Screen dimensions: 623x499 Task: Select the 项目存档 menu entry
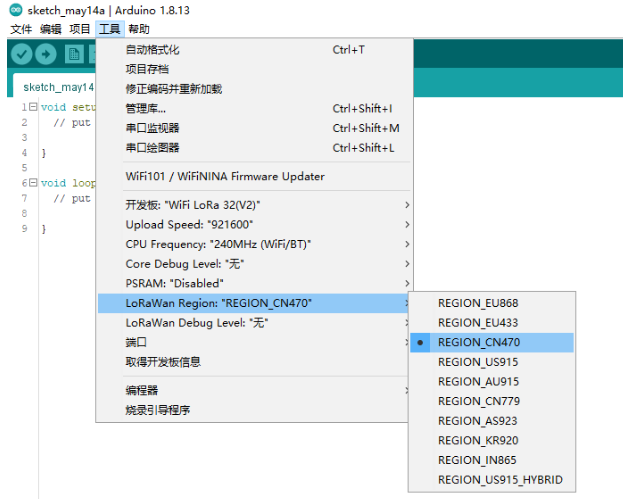coord(255,69)
